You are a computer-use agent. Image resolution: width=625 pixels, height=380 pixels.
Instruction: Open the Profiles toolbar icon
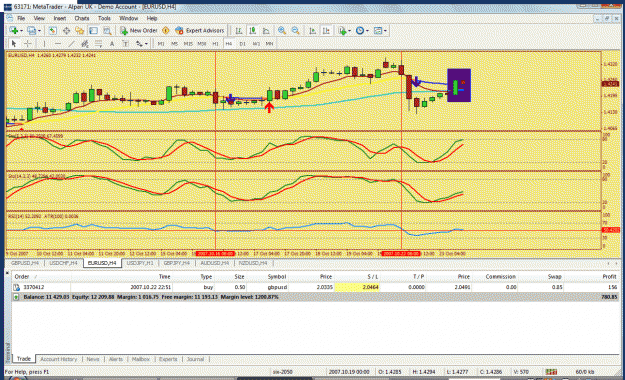click(31, 30)
